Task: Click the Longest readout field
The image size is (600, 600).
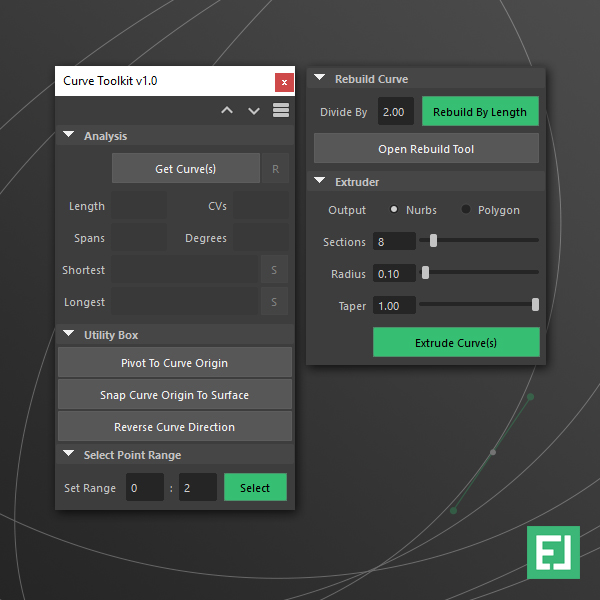Action: [x=185, y=302]
